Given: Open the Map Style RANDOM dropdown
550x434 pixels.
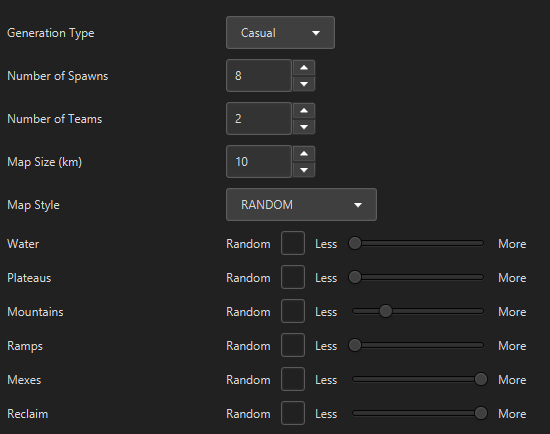Looking at the screenshot, I should point(301,205).
